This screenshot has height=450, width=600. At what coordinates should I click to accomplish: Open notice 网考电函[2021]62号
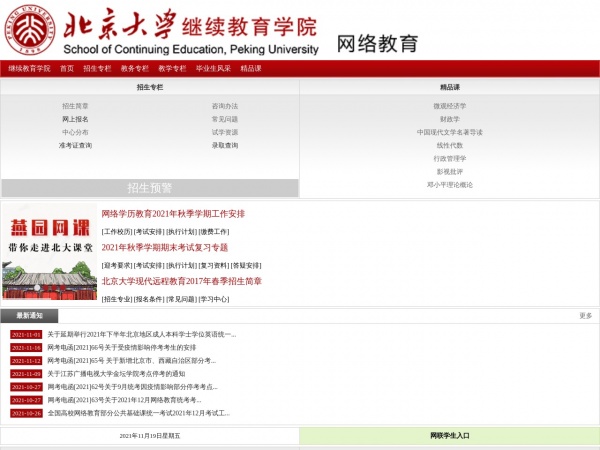pos(132,387)
